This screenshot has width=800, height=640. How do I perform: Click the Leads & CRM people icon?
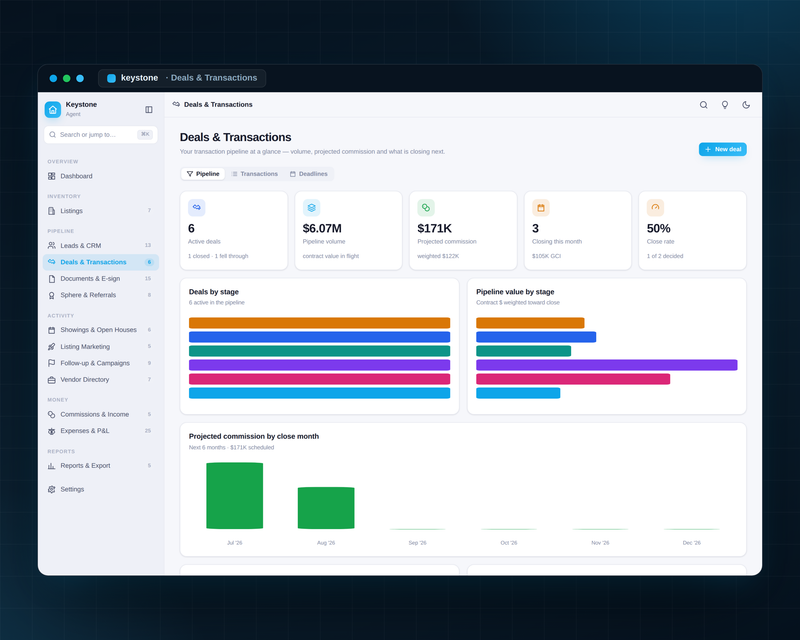click(x=52, y=245)
